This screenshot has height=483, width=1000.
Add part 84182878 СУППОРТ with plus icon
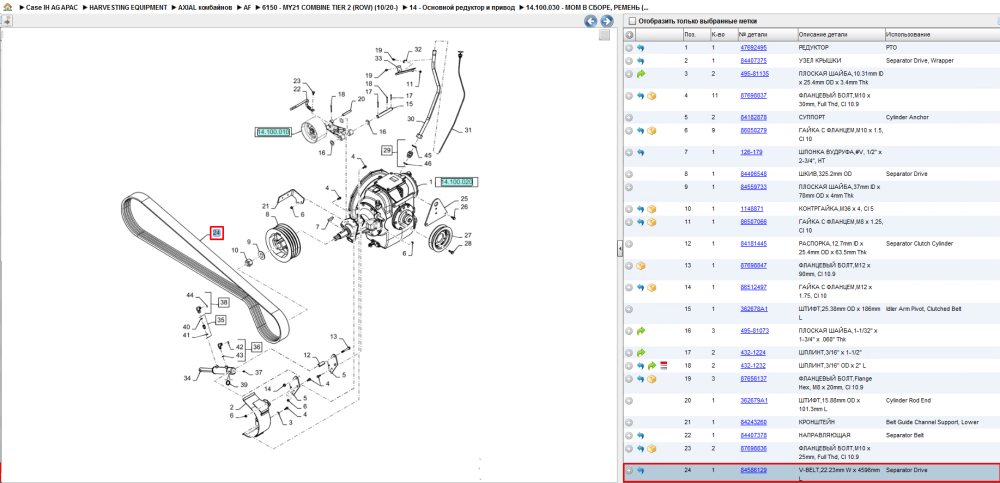(x=629, y=117)
